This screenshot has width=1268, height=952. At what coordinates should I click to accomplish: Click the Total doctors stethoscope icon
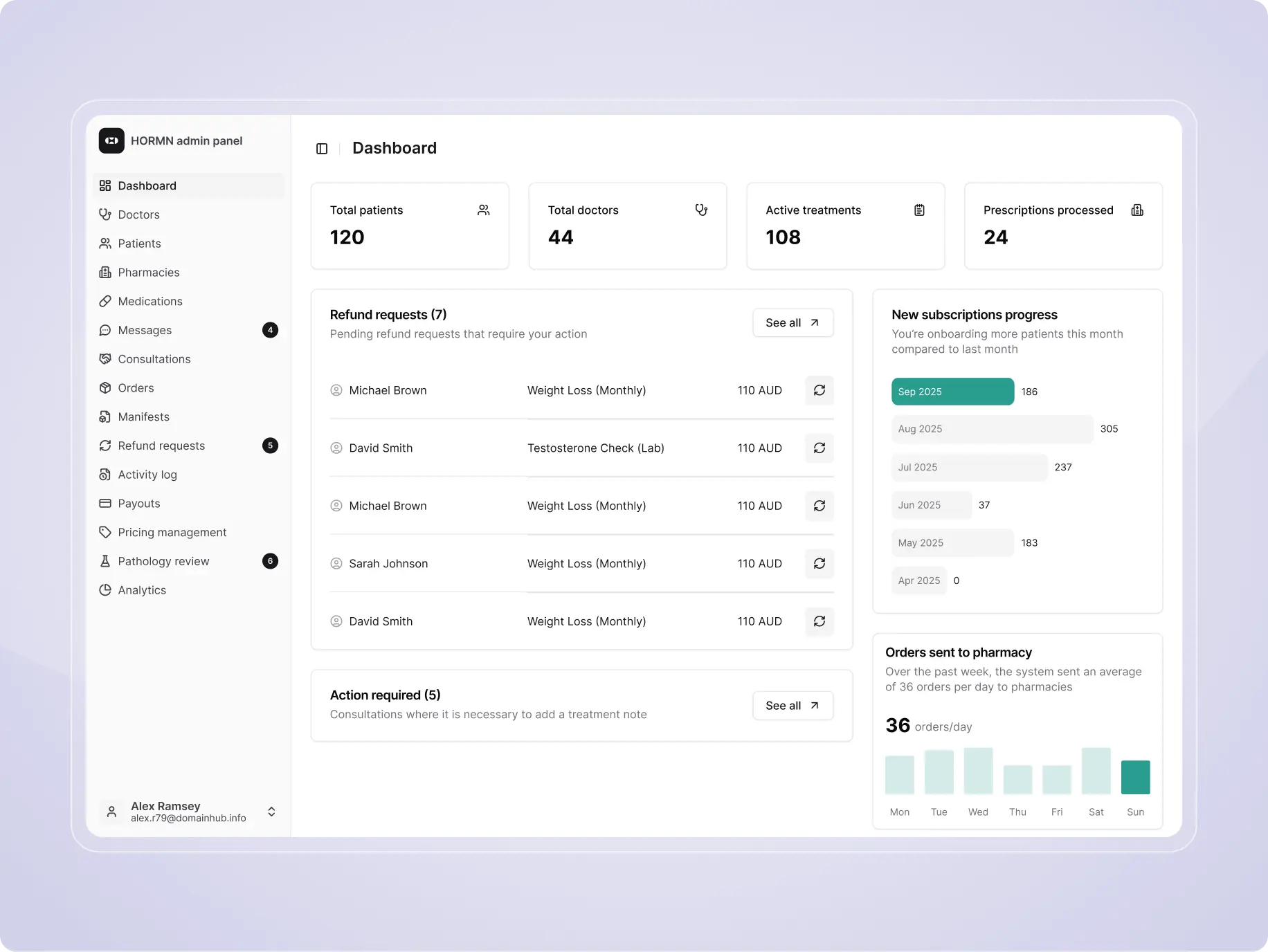click(x=701, y=210)
